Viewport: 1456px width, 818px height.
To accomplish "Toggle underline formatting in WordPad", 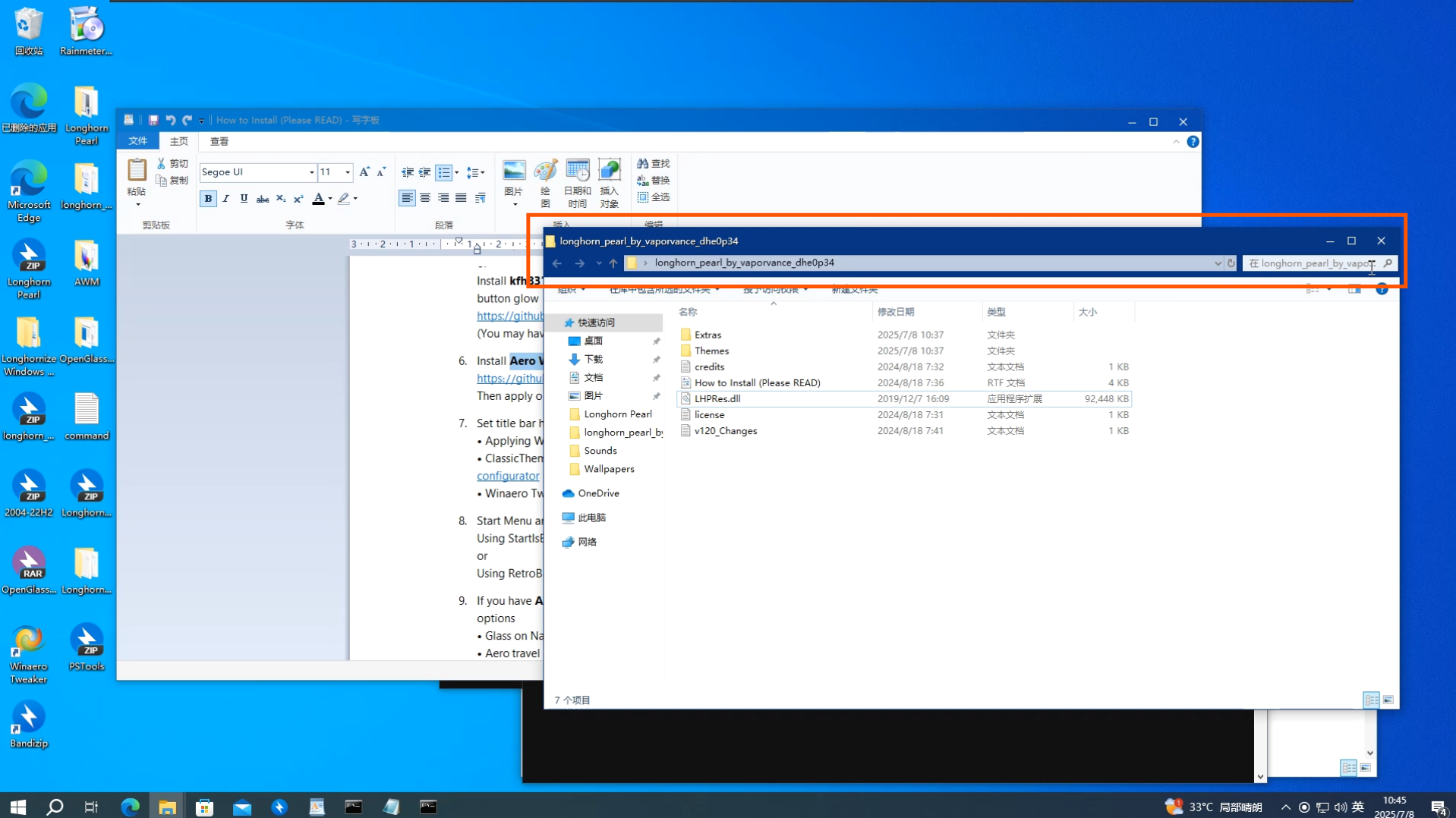I will (244, 199).
